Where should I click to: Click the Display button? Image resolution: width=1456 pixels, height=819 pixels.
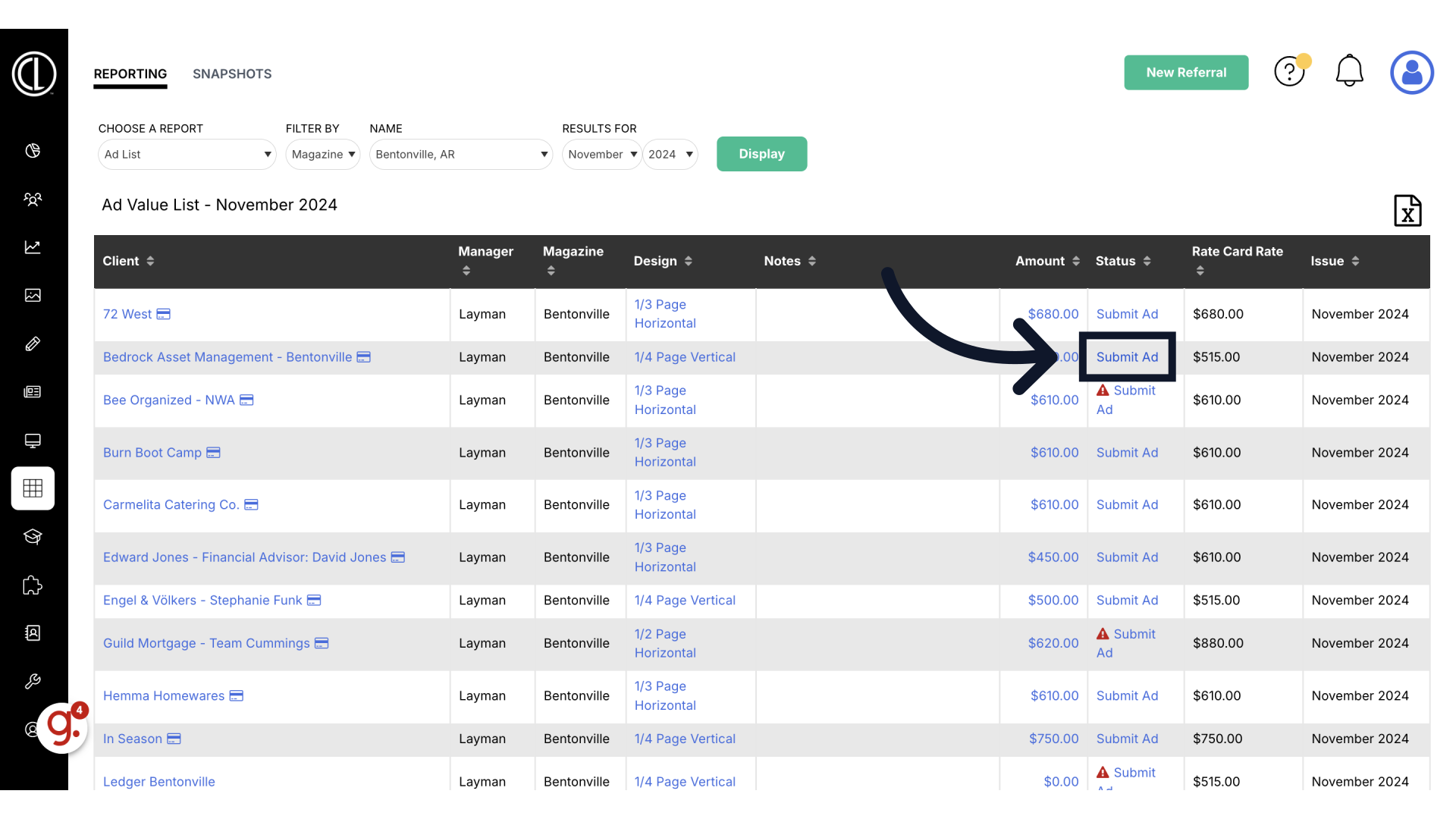coord(761,154)
